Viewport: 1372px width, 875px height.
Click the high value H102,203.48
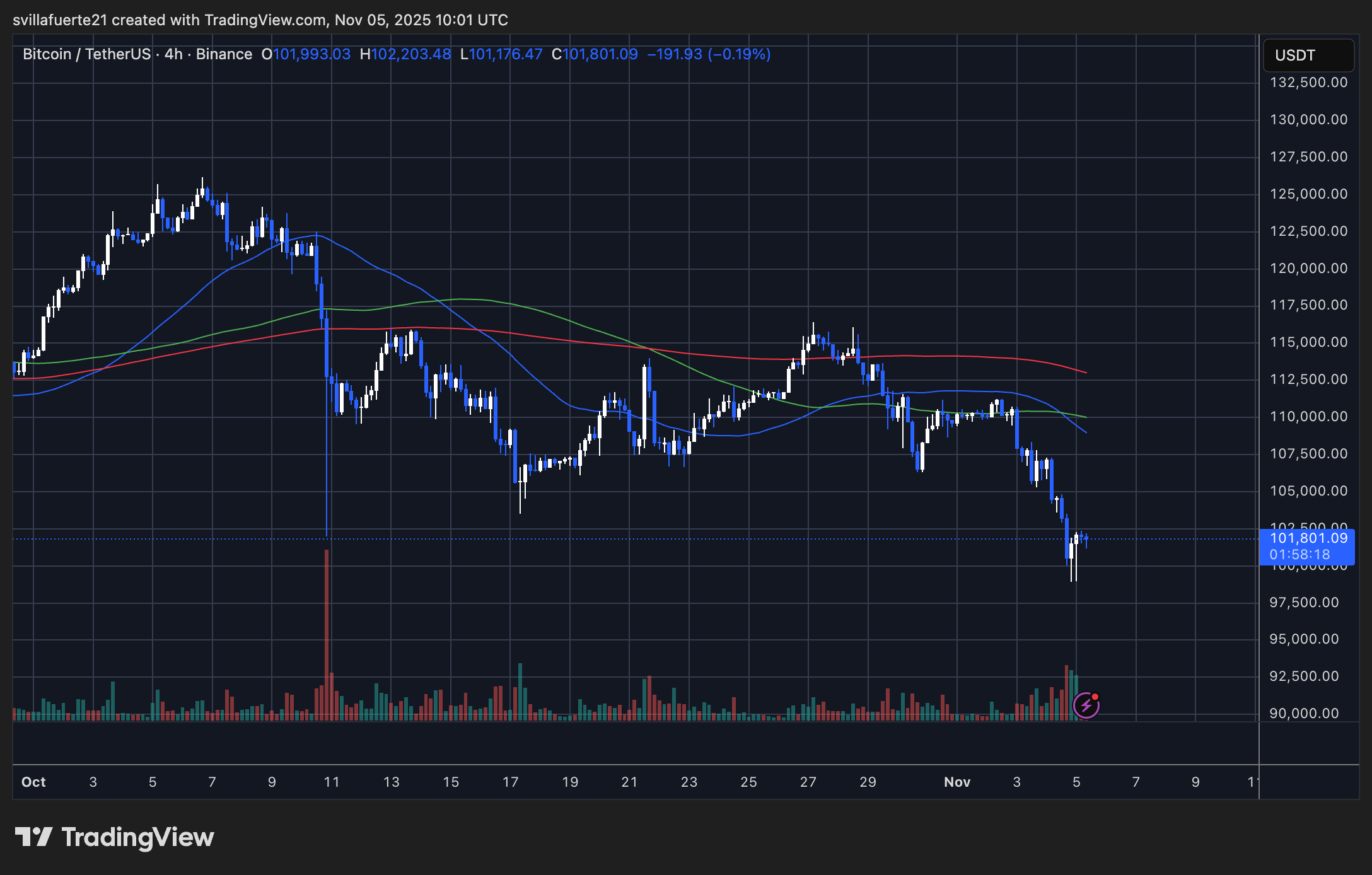[x=405, y=54]
